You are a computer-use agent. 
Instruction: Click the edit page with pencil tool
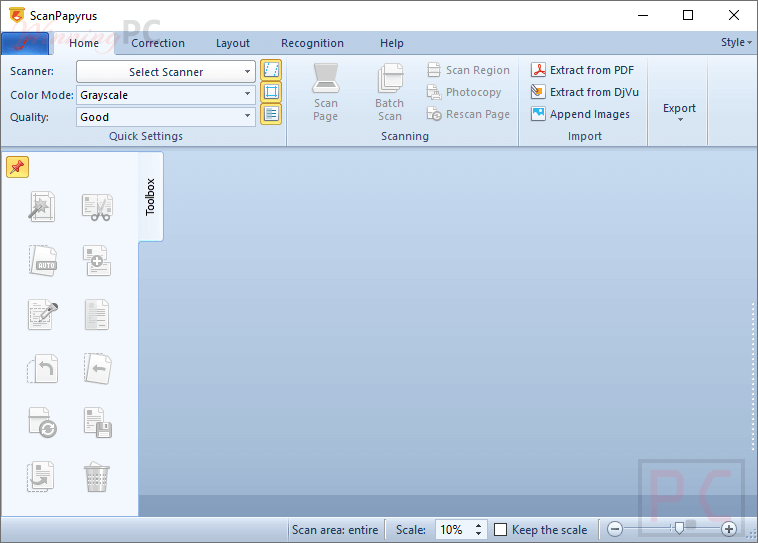[x=43, y=315]
